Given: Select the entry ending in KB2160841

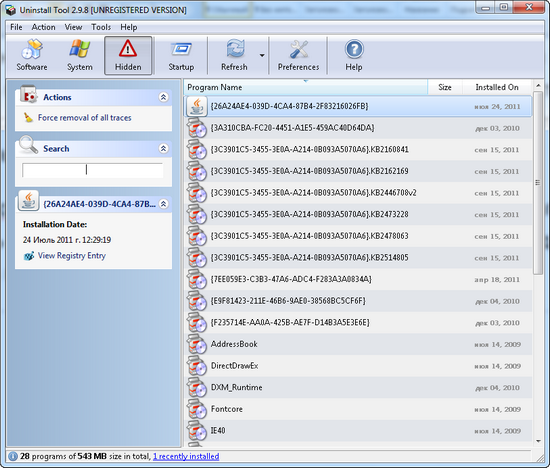Looking at the screenshot, I should (358, 150).
